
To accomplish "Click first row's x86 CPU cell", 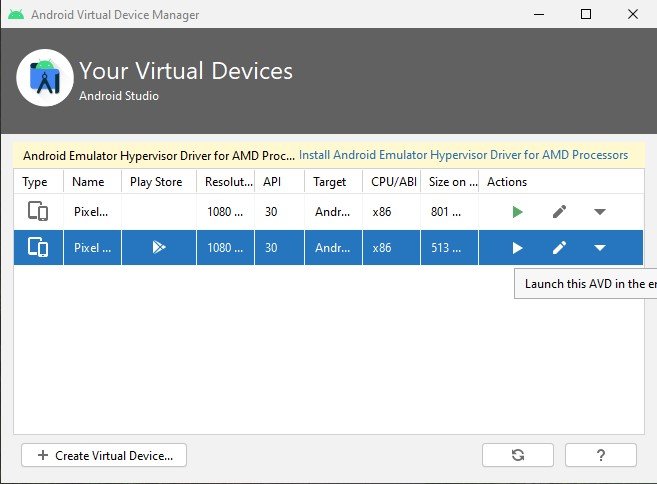I will pyautogui.click(x=392, y=212).
